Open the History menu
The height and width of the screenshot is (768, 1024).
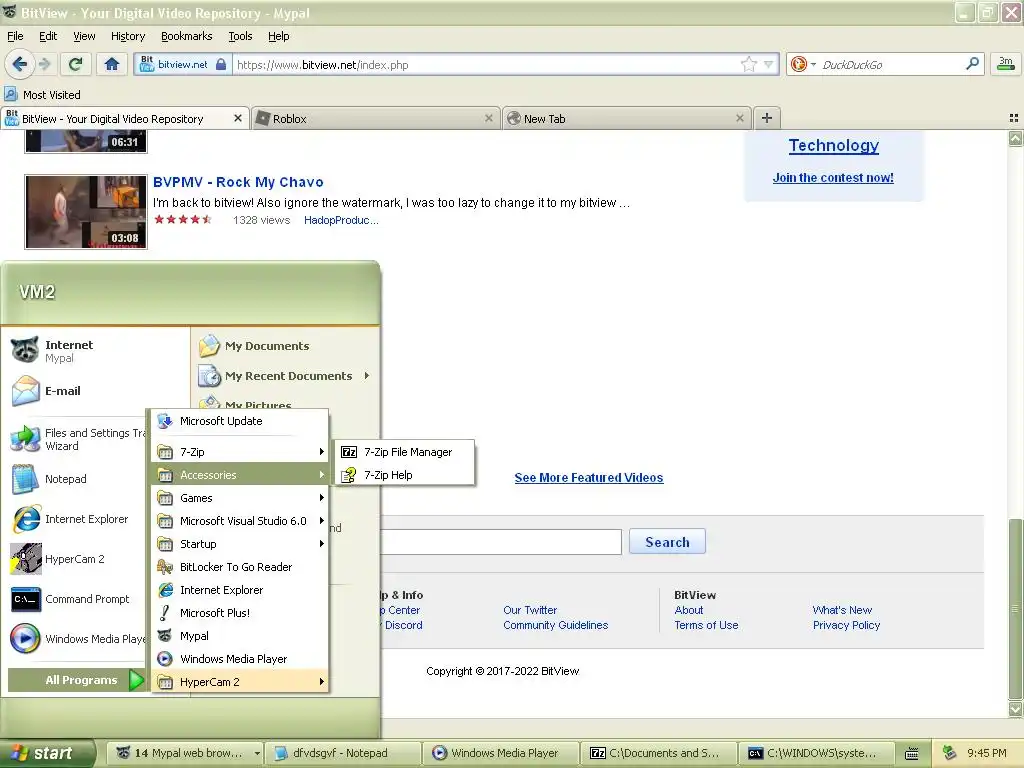pos(127,36)
